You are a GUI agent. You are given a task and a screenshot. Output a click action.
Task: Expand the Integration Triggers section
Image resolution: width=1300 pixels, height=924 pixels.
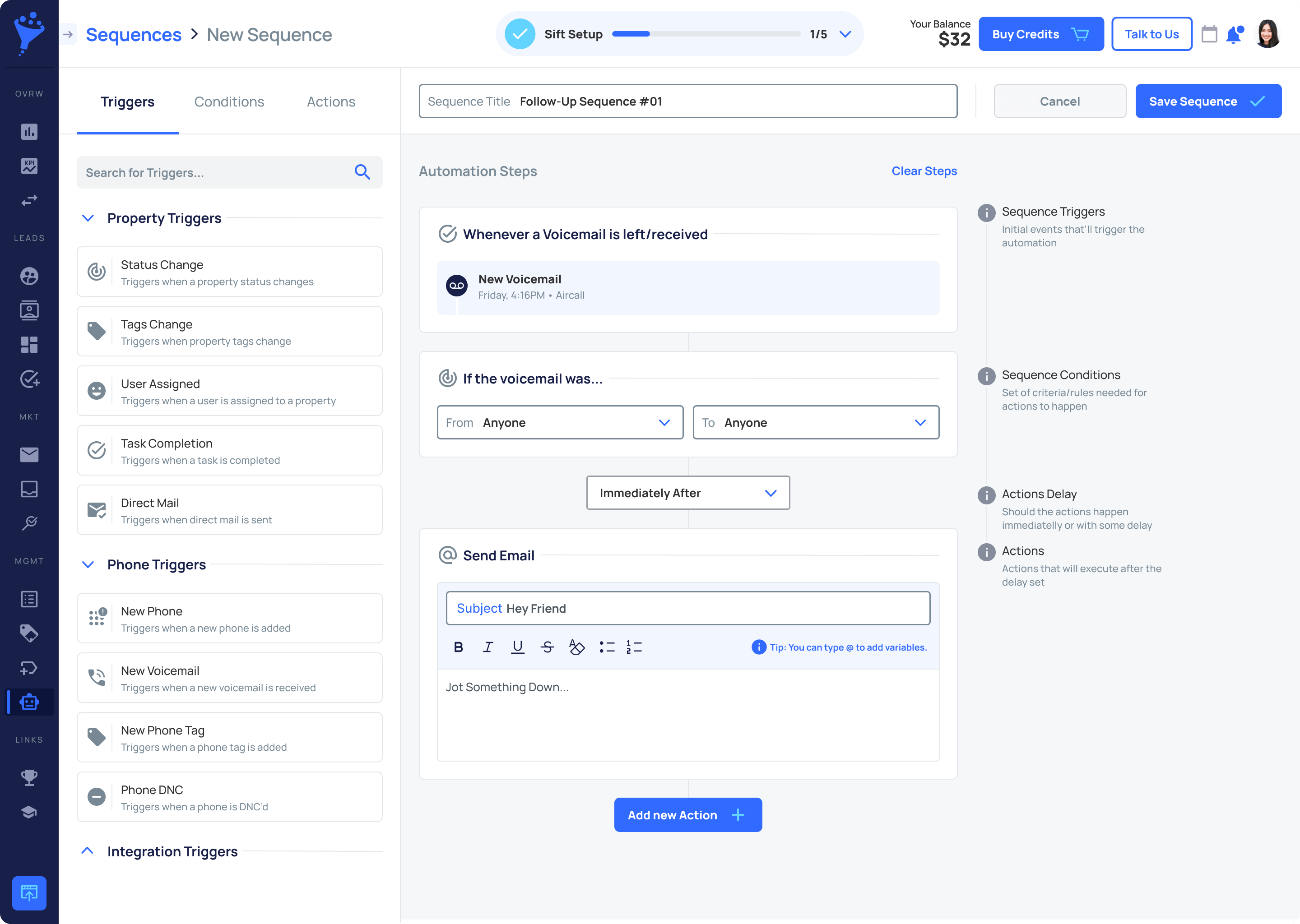click(x=88, y=851)
